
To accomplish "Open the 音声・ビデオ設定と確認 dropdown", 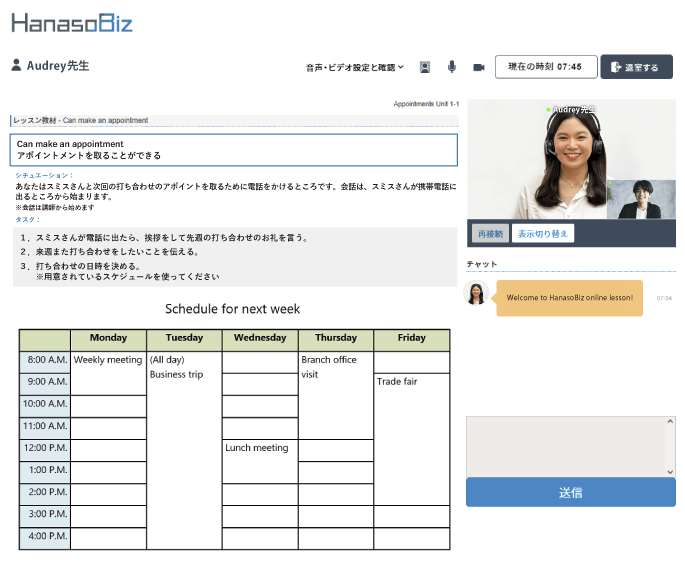I will click(355, 67).
